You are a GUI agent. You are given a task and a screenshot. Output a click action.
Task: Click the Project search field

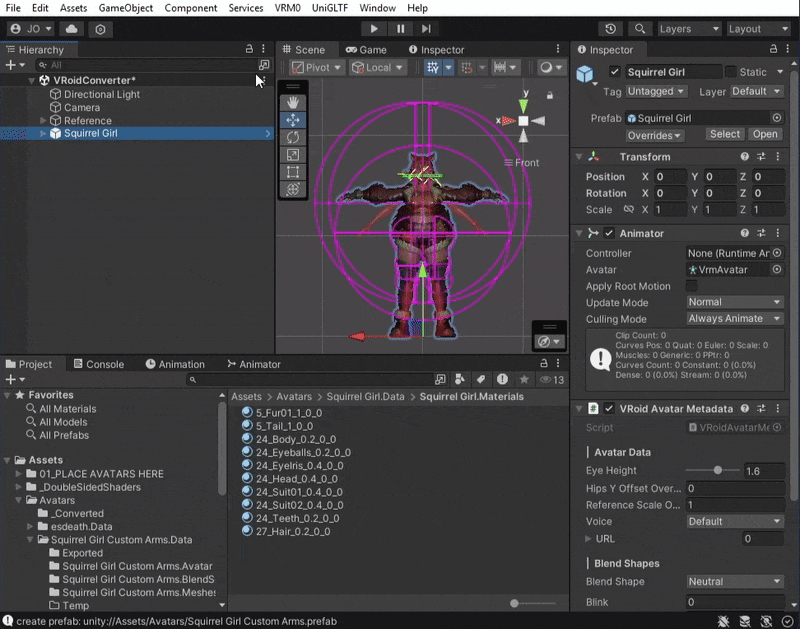(310, 380)
